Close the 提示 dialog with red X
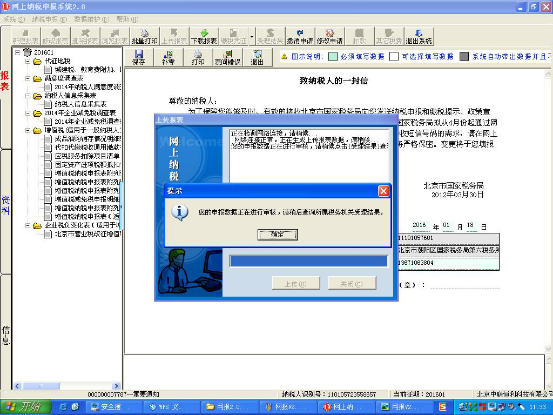Viewport: 553px width, 415px height. click(383, 191)
